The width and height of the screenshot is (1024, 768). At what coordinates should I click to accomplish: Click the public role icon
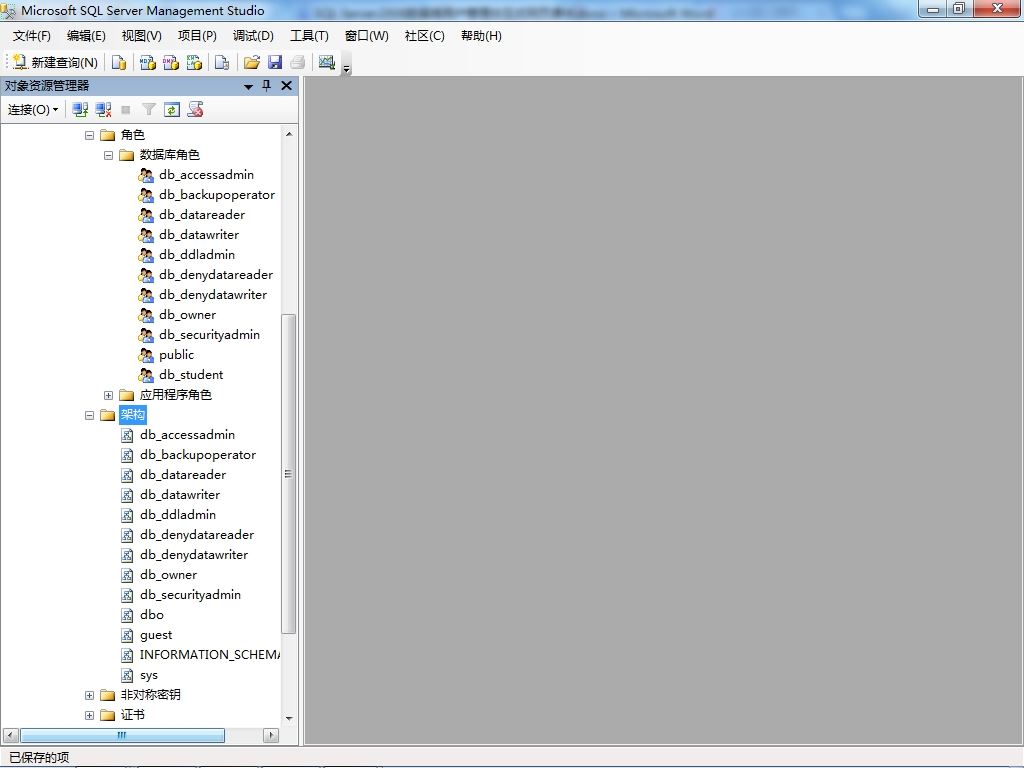146,355
